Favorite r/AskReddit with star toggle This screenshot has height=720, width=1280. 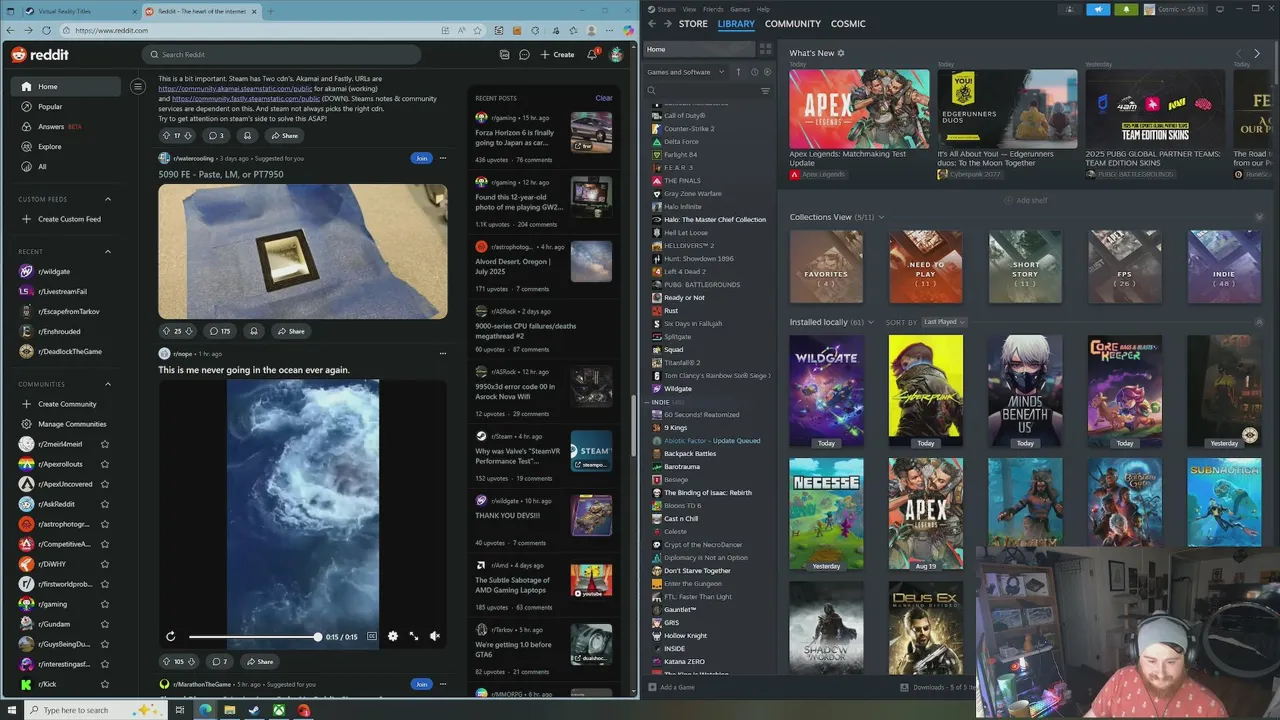104,504
